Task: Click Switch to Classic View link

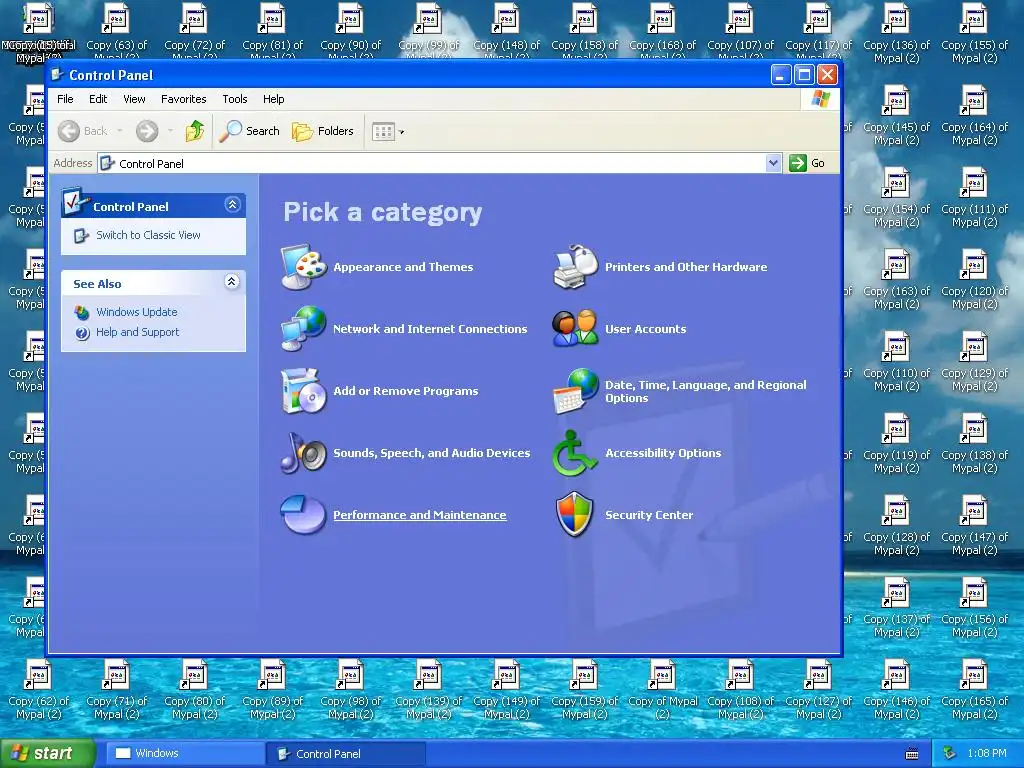Action: [148, 235]
